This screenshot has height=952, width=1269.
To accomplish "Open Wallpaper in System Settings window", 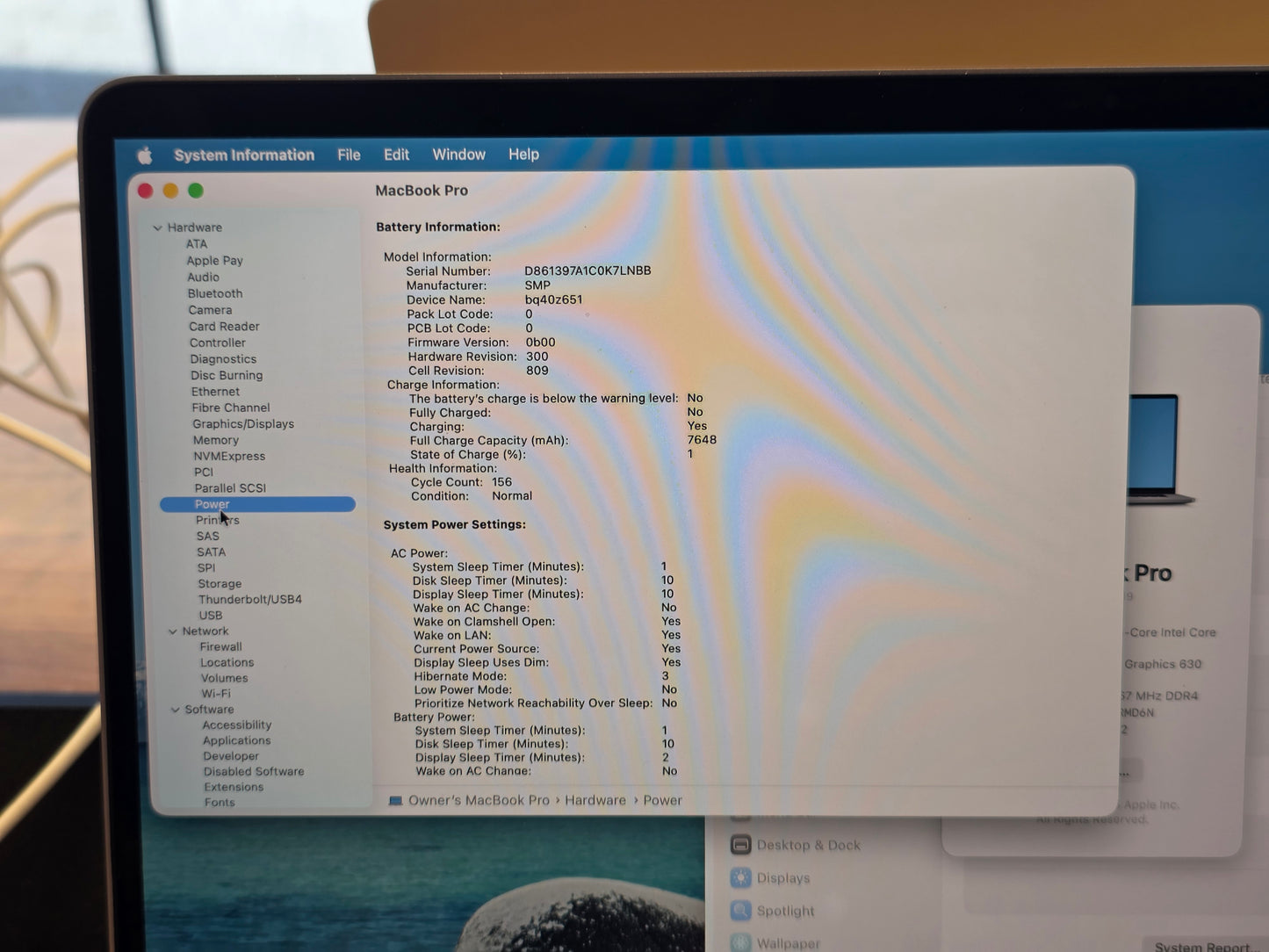I will (776, 942).
